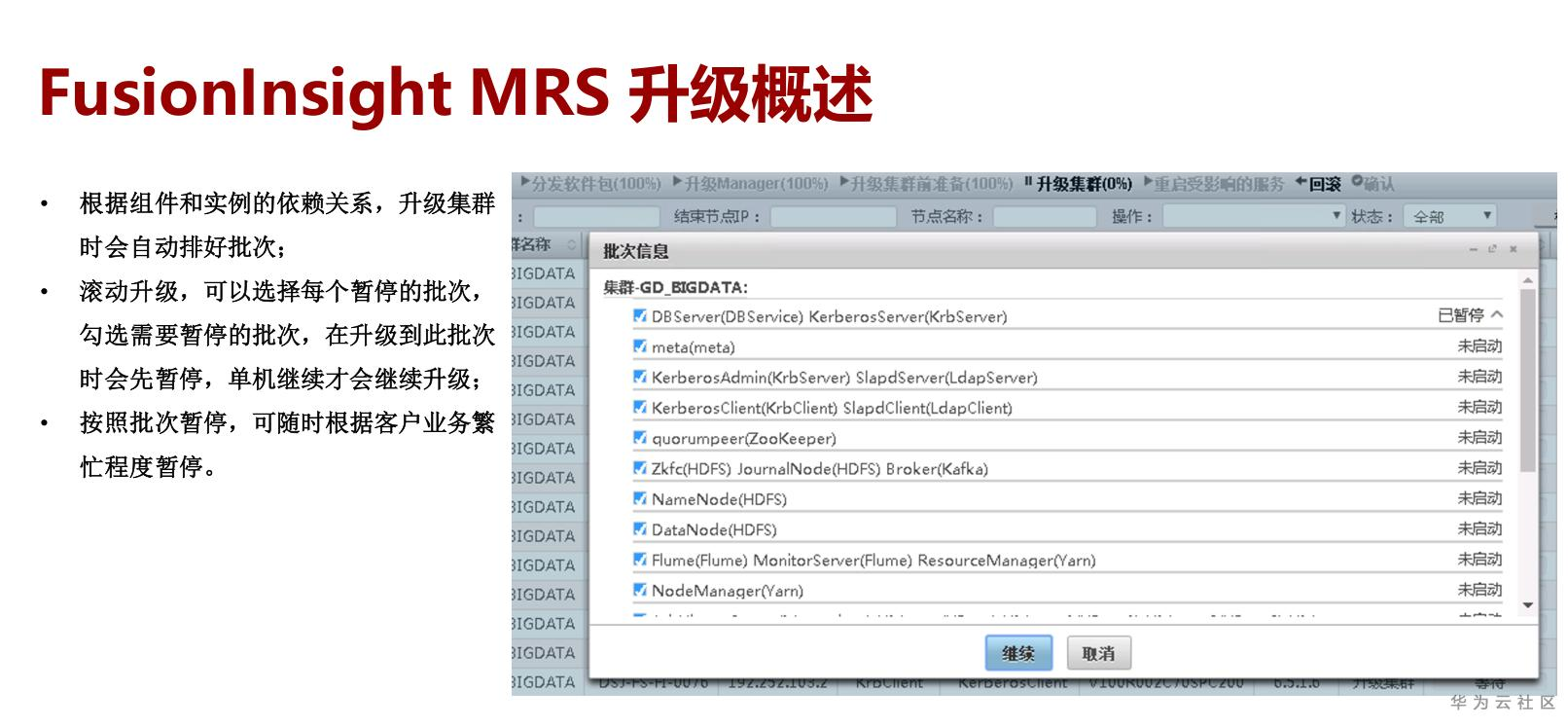This screenshot has height=727, width=1568.
Task: Click 未启动 status on quorumpeer row
Action: tap(1479, 438)
